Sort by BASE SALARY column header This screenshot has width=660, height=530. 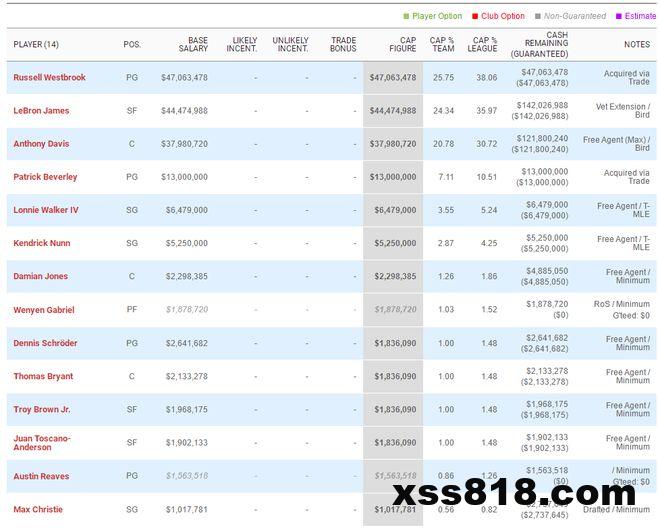[x=193, y=45]
